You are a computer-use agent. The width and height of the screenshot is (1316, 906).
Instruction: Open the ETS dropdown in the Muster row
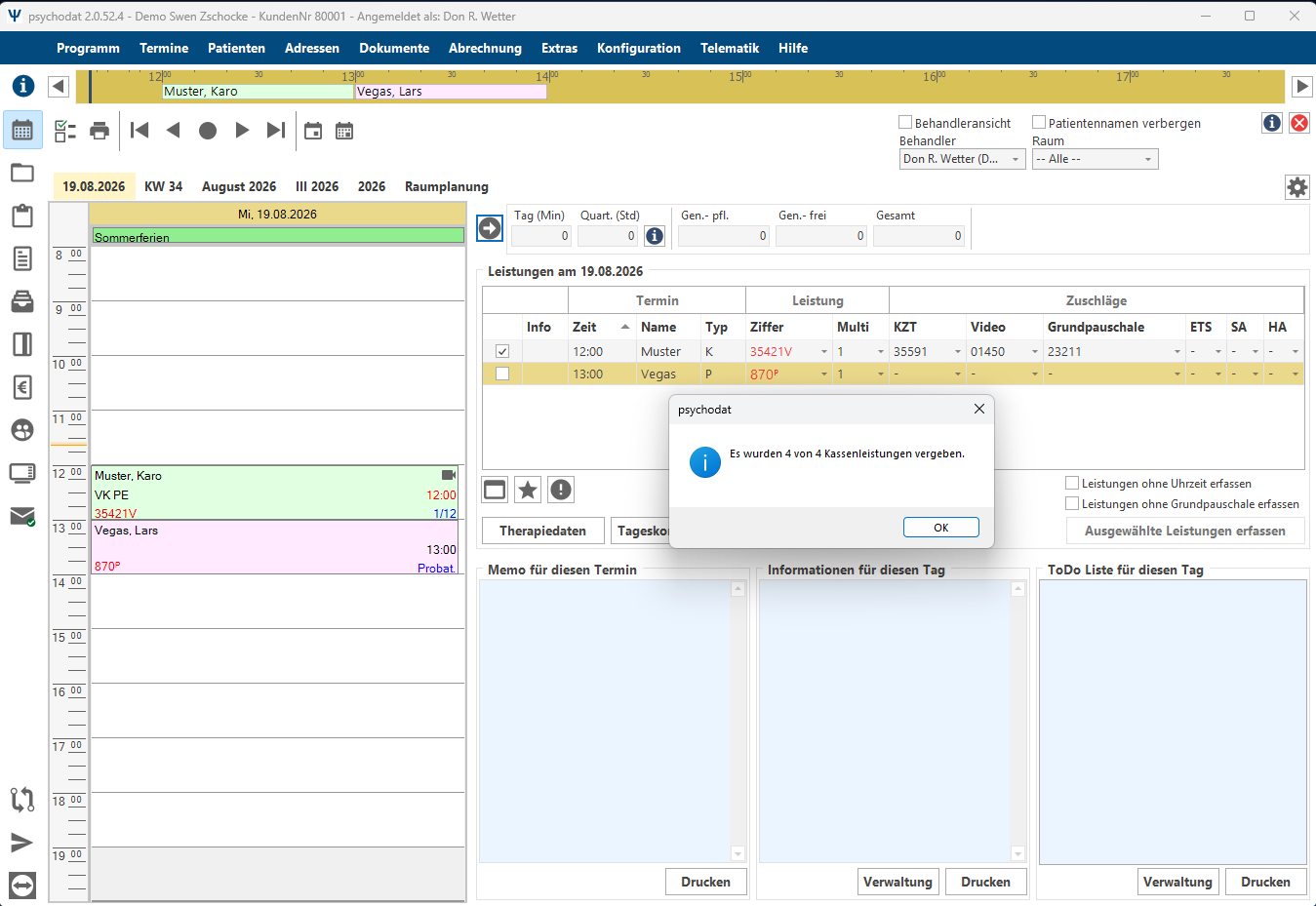[x=1218, y=352]
